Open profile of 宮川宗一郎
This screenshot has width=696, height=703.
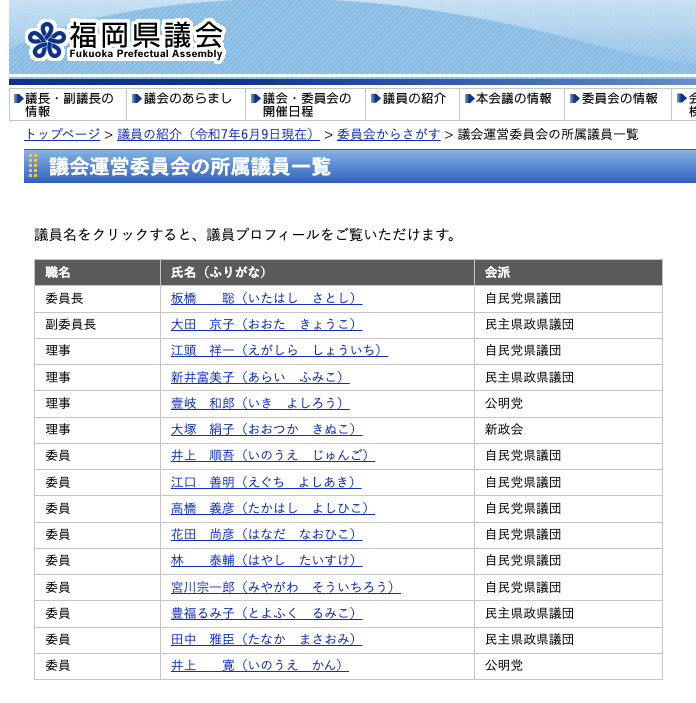click(286, 587)
